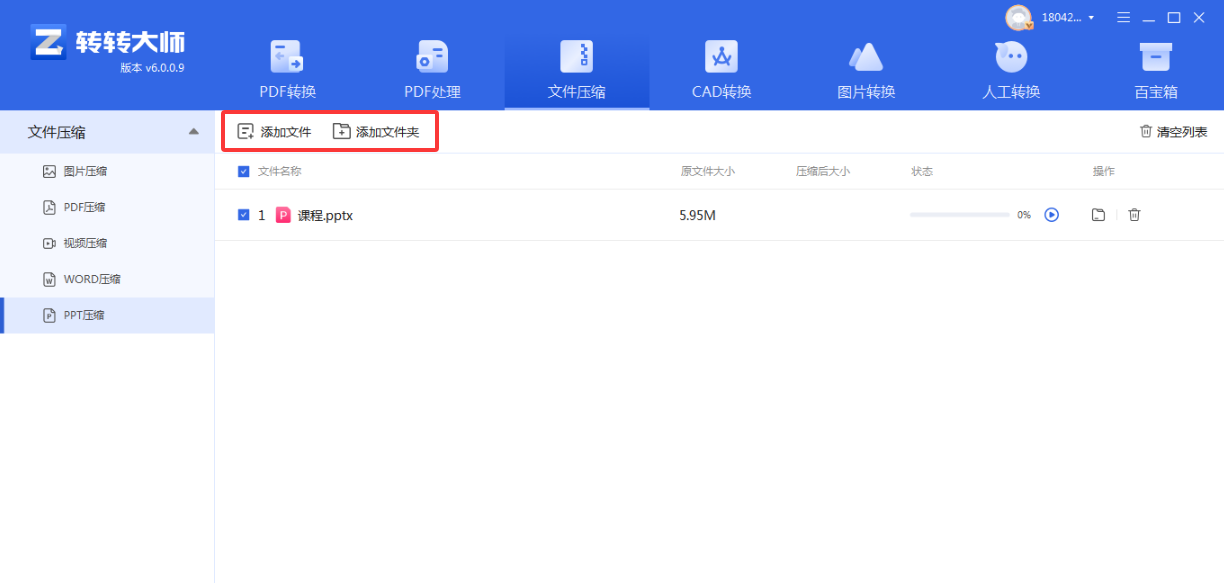1224x583 pixels.
Task: Uncheck the checkbox for the 课程.pptx row
Action: (244, 215)
